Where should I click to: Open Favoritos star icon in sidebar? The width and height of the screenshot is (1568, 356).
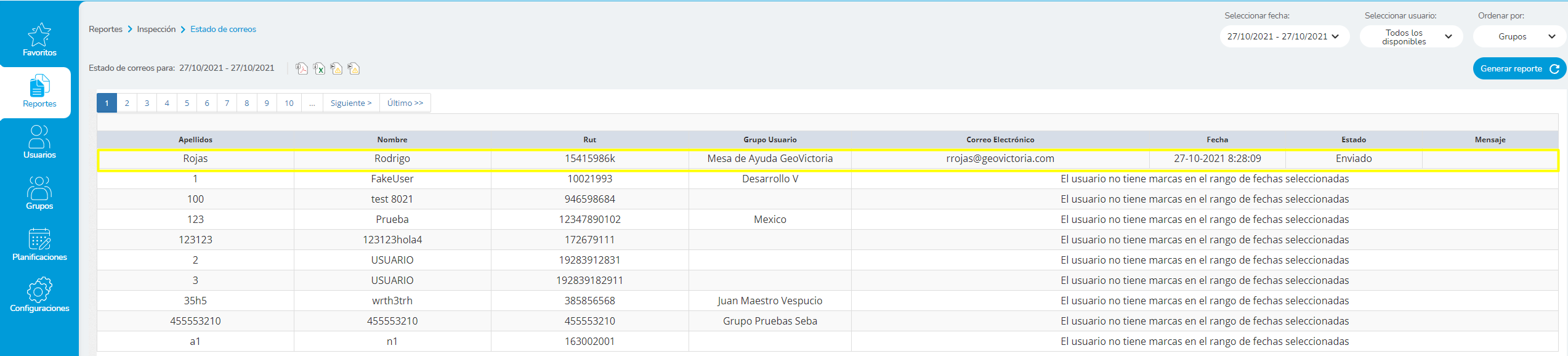click(x=39, y=36)
